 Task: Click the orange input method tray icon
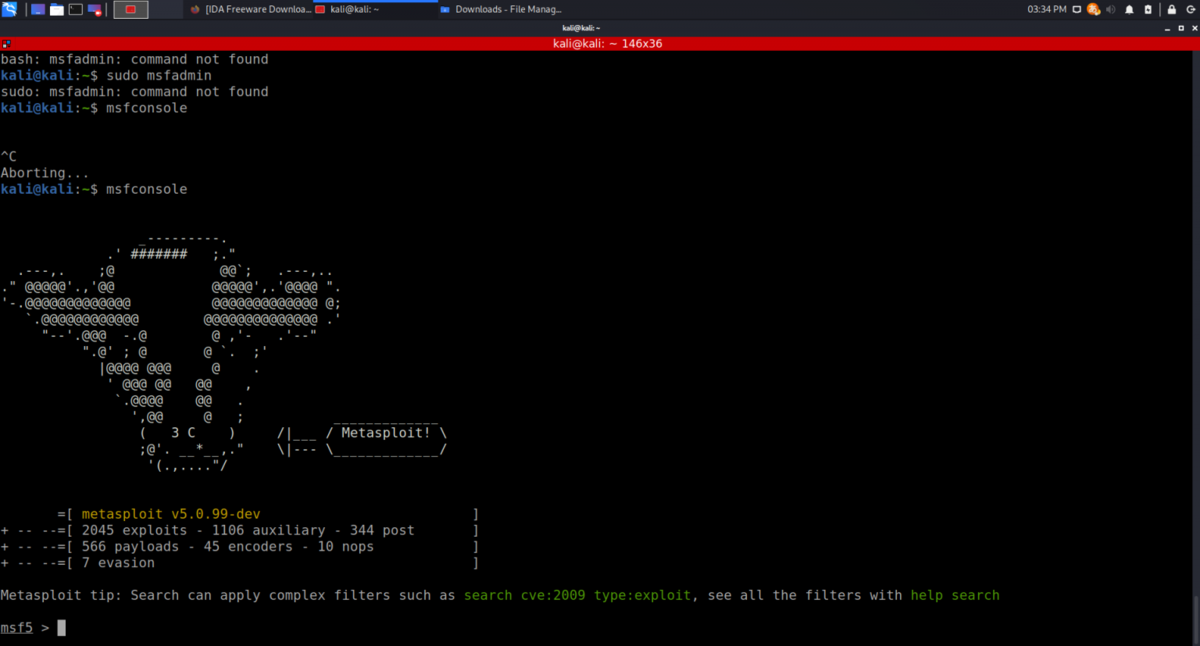1093,10
